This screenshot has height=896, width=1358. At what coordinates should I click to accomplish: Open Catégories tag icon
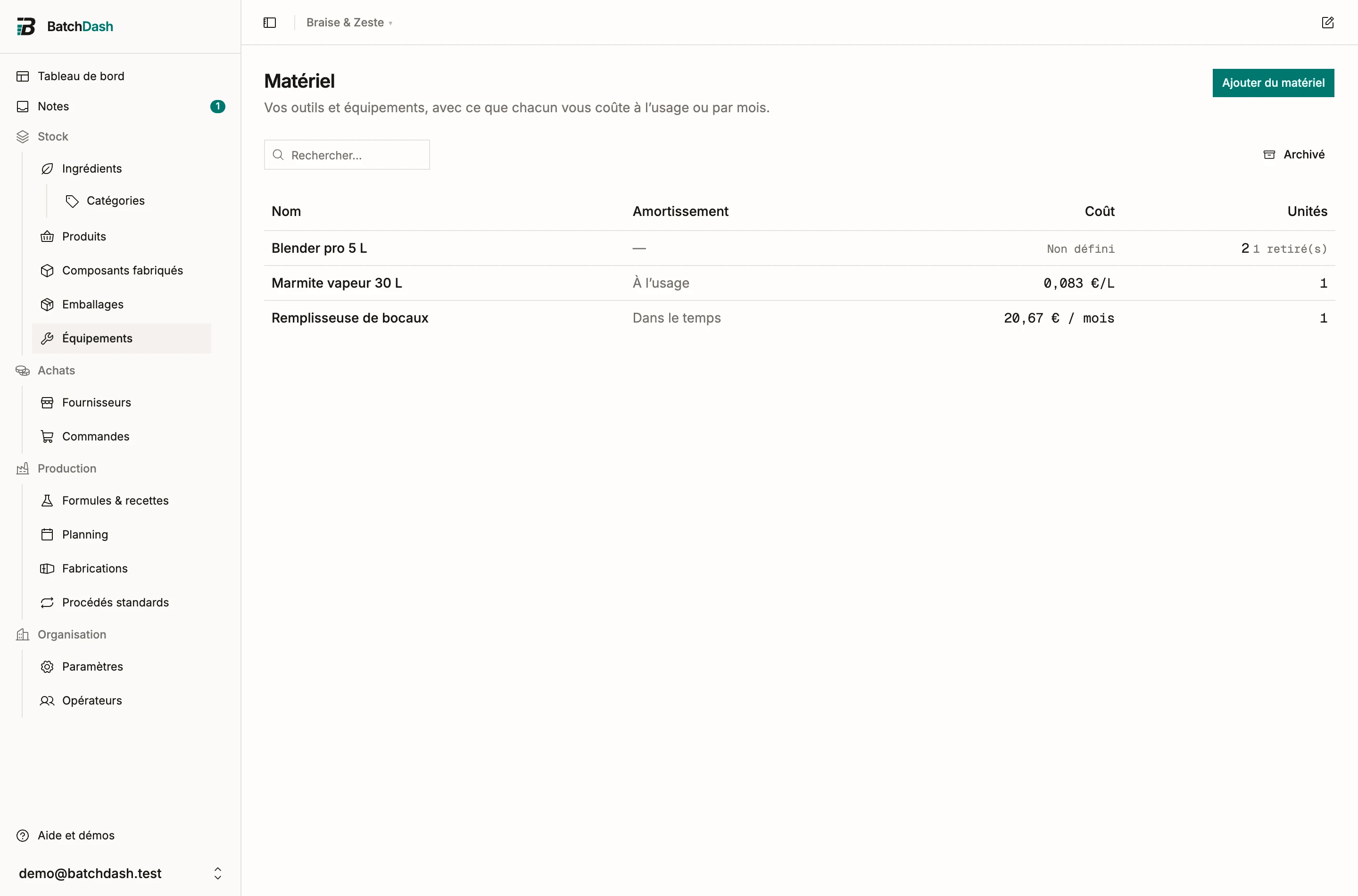(72, 201)
